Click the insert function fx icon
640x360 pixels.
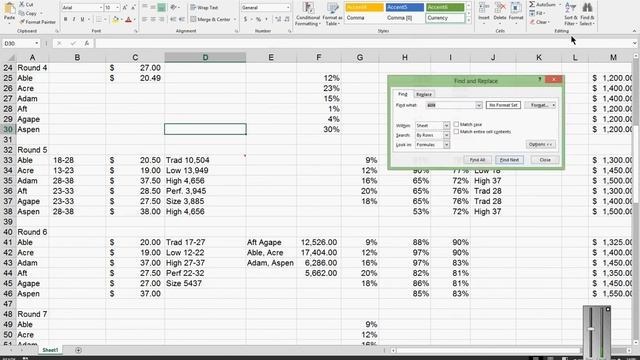[87, 43]
